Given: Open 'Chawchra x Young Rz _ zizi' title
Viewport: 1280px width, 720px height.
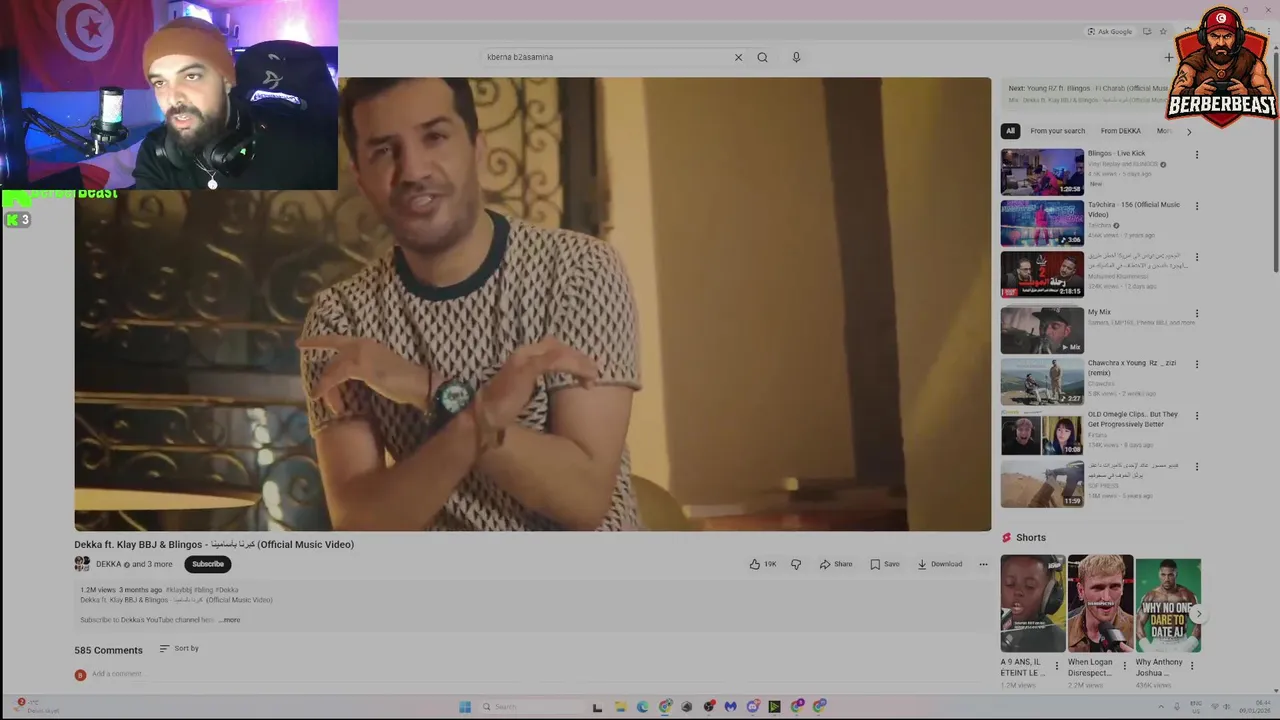Looking at the screenshot, I should pos(1132,368).
